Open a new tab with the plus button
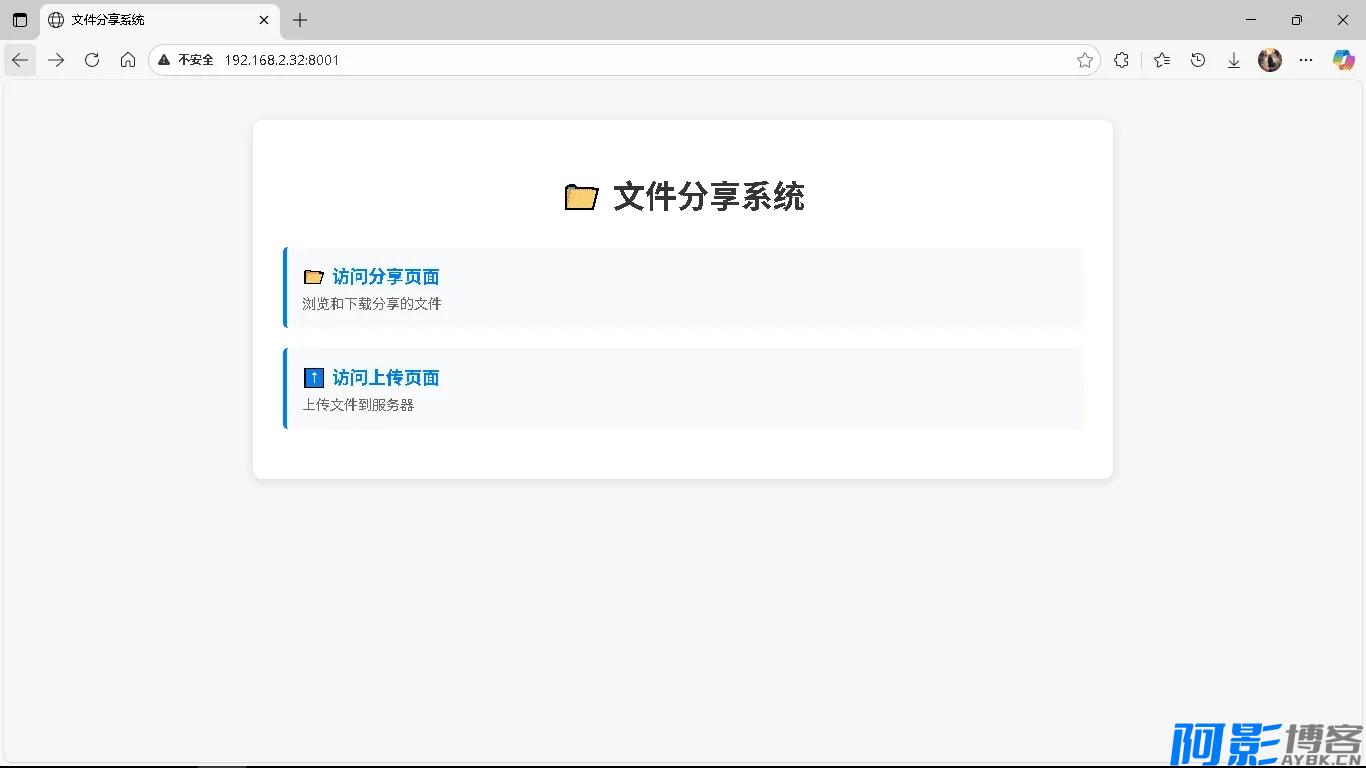The width and height of the screenshot is (1366, 768). click(x=298, y=20)
